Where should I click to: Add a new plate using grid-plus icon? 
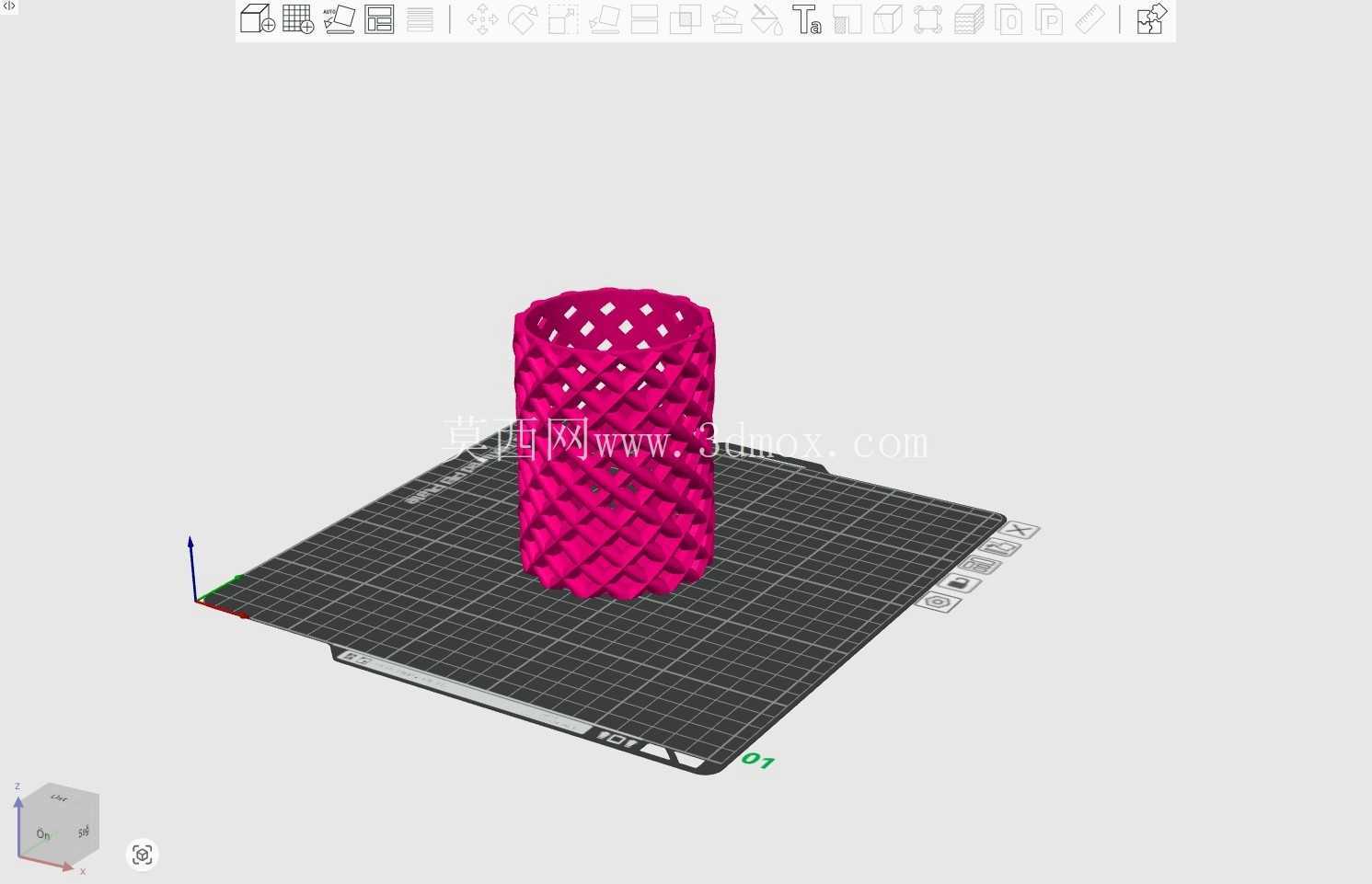298,19
